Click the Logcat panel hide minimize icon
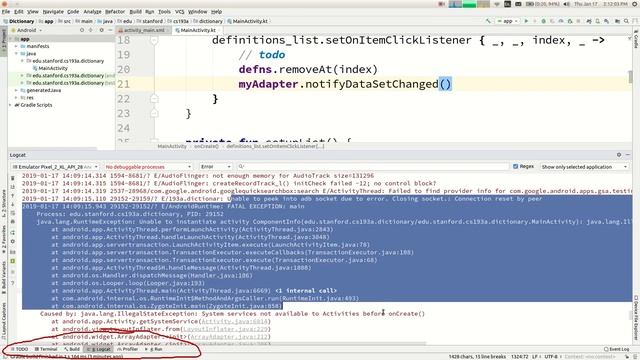Image resolution: width=640 pixels, height=360 pixels. point(628,155)
